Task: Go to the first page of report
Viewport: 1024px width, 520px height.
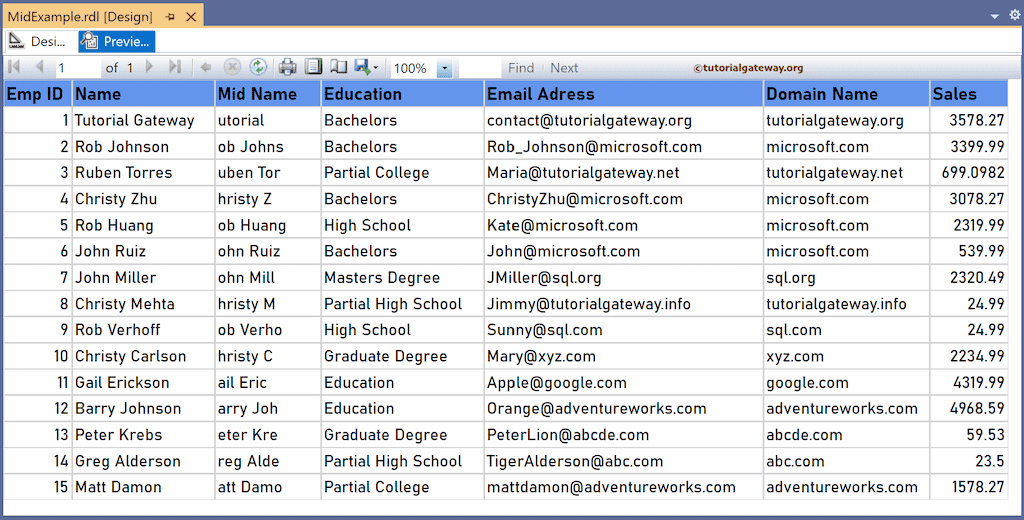Action: click(14, 67)
